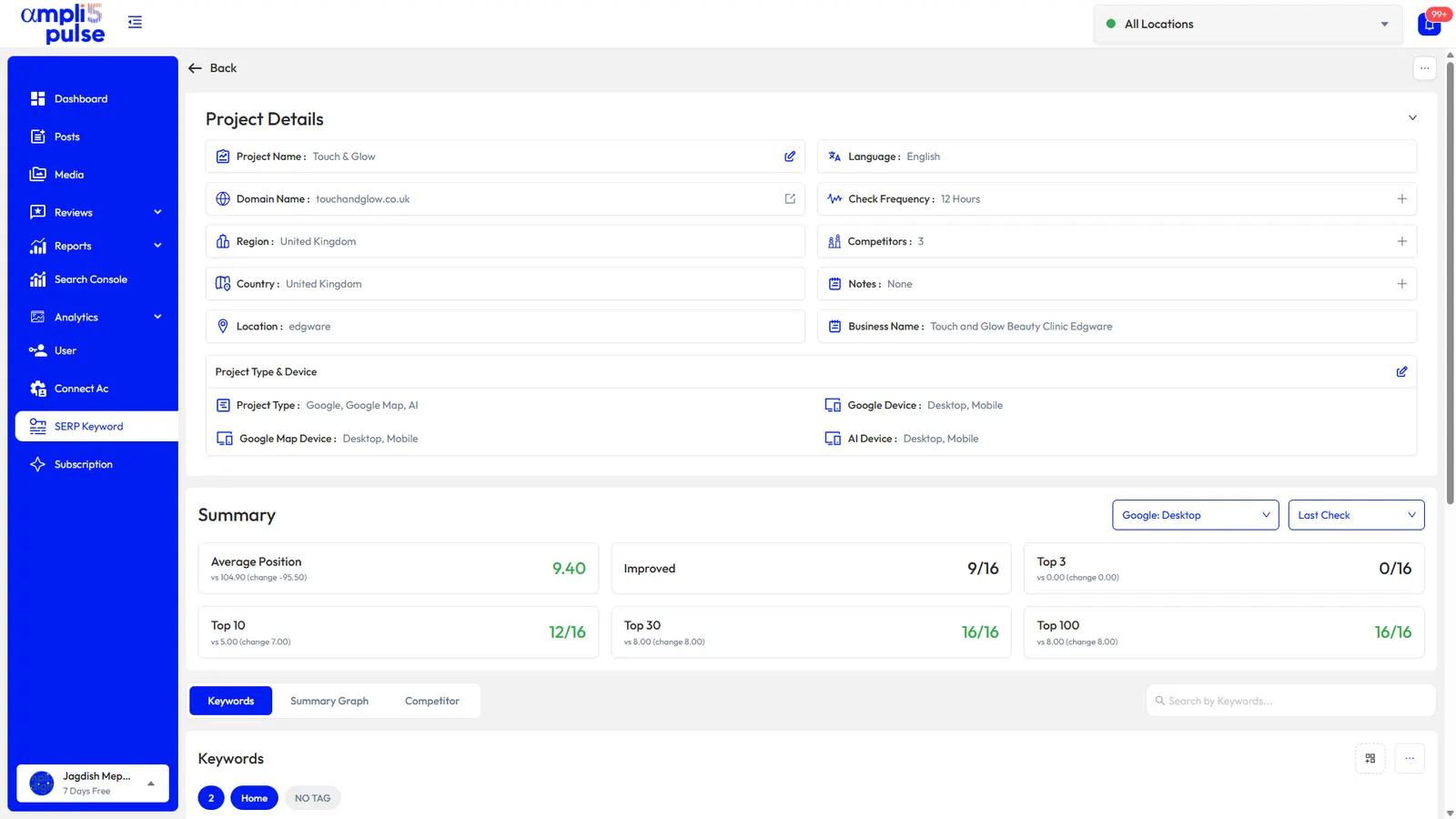The image size is (1456, 819).
Task: Open the Jagdish user account menu
Action: (x=93, y=783)
